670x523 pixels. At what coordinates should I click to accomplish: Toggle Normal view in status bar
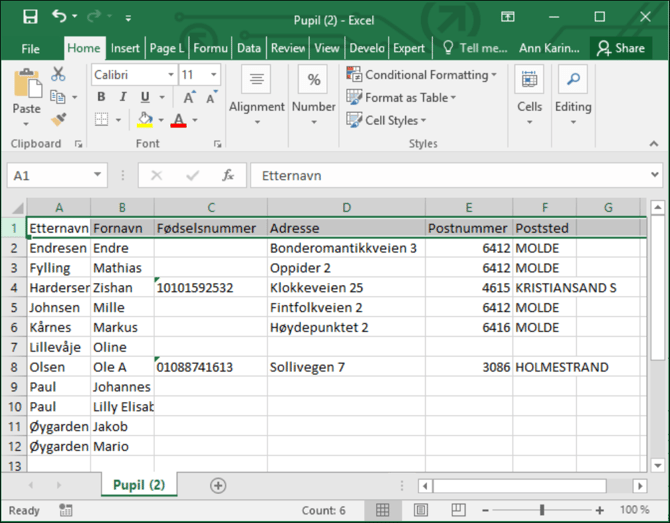pos(382,510)
